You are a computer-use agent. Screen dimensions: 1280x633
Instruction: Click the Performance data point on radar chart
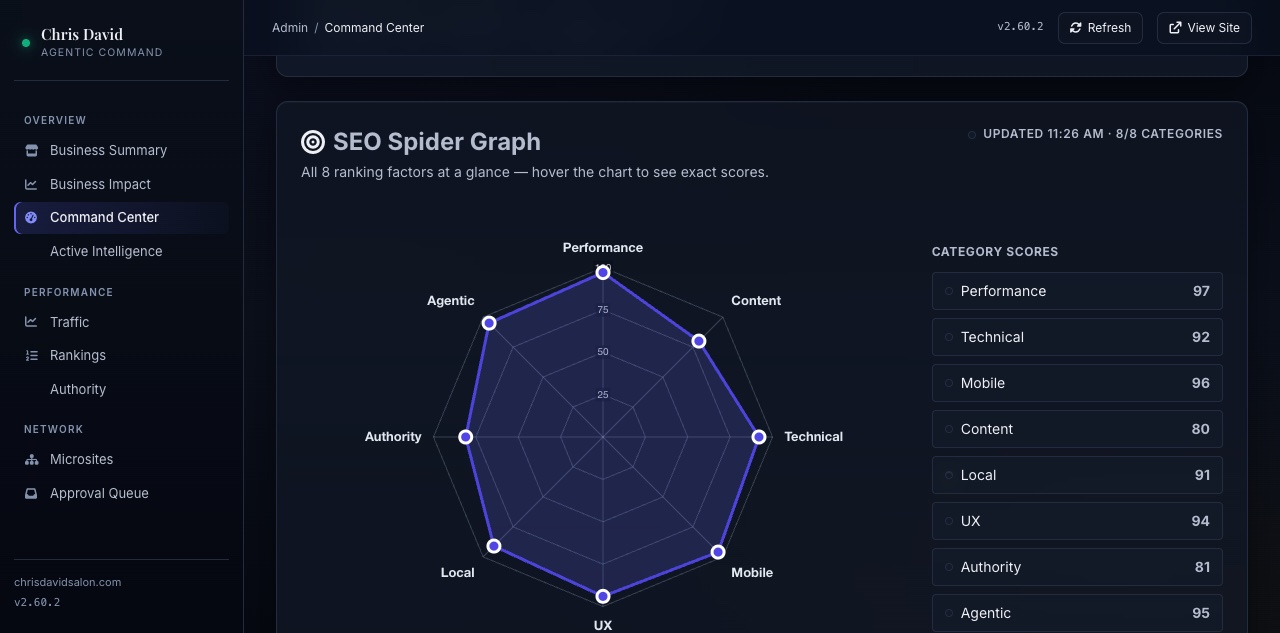[603, 272]
